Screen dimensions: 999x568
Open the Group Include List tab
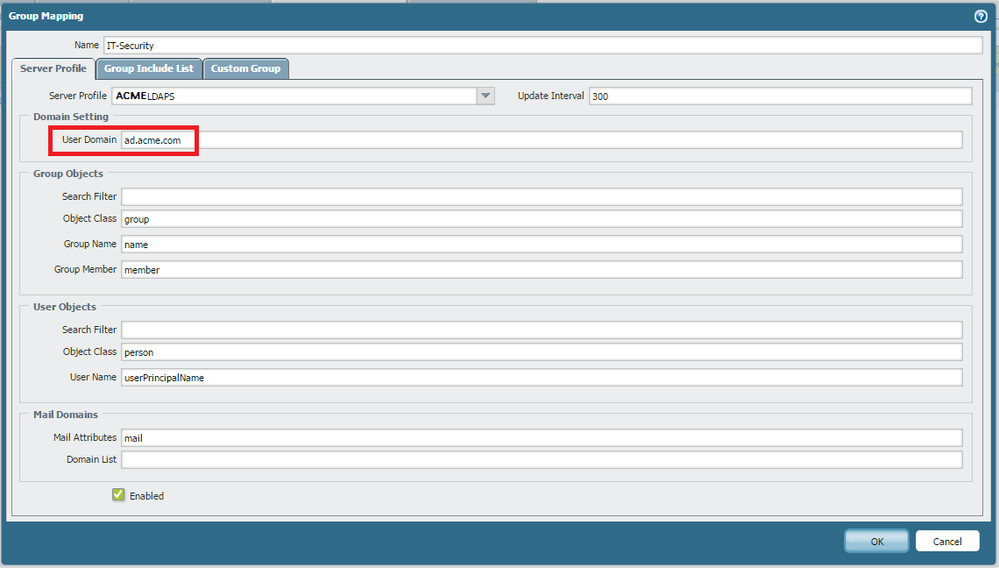pyautogui.click(x=149, y=68)
